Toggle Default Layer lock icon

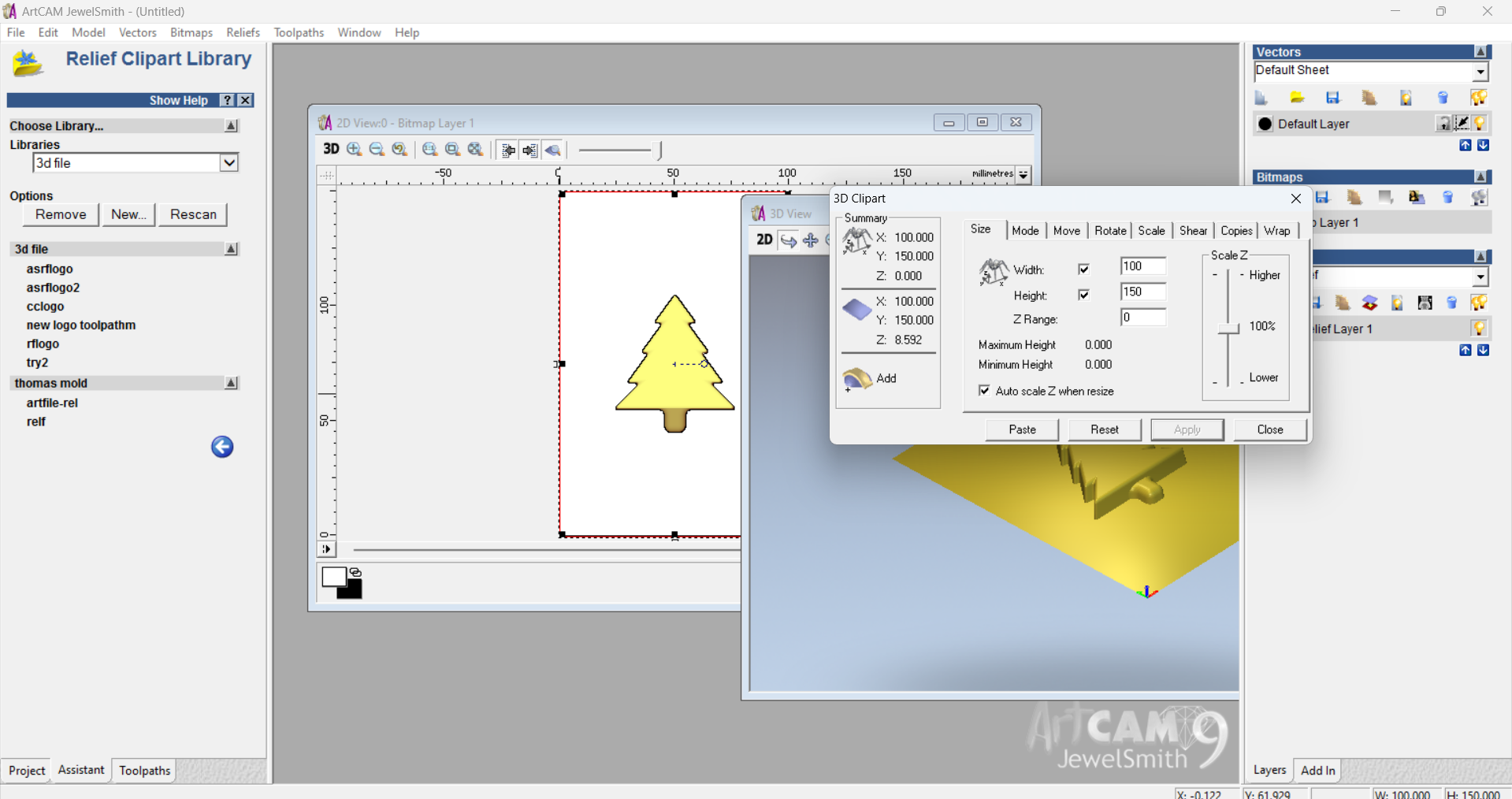click(x=1444, y=124)
